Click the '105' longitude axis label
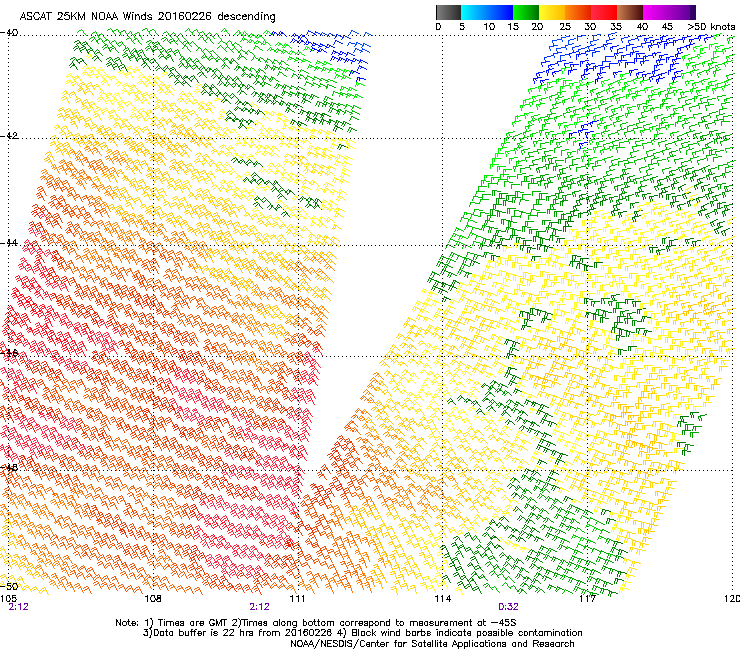740x650 pixels. pos(8,599)
